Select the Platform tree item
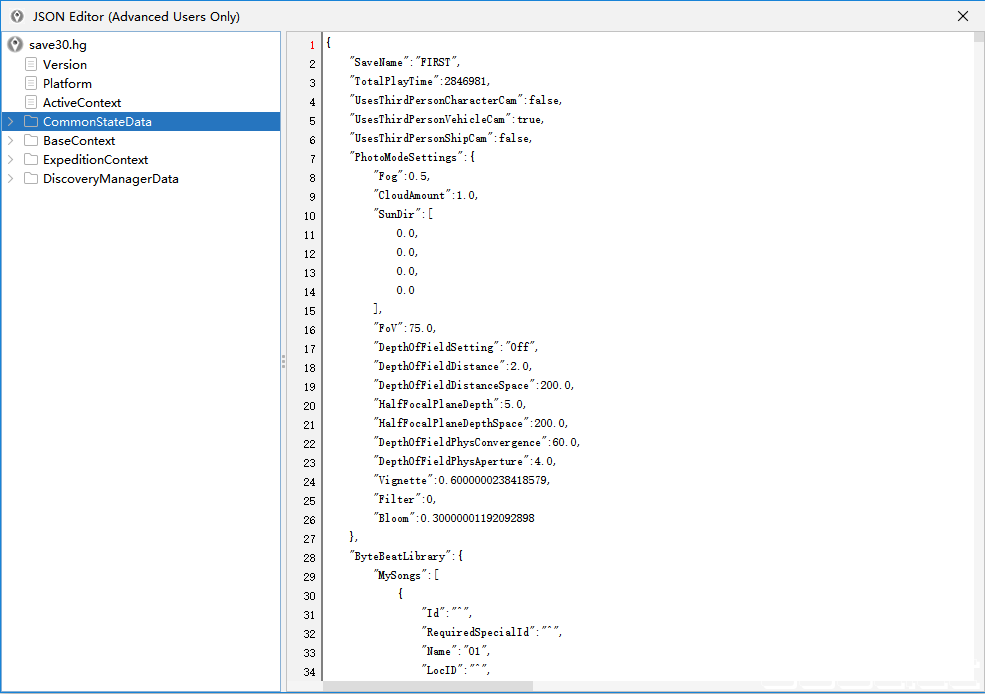Viewport: 985px width, 694px height. click(x=67, y=84)
